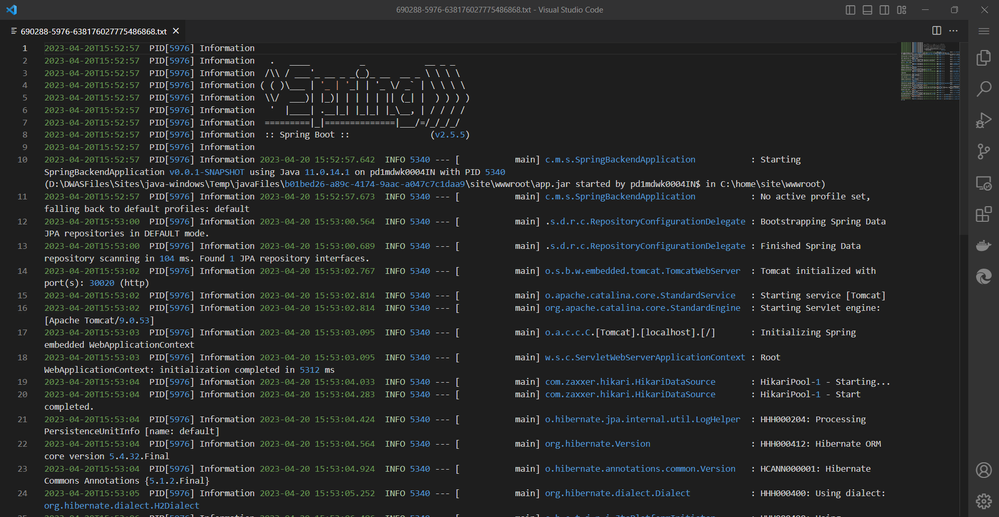The width and height of the screenshot is (999, 517).
Task: Click the port number '30020'
Action: (x=103, y=283)
